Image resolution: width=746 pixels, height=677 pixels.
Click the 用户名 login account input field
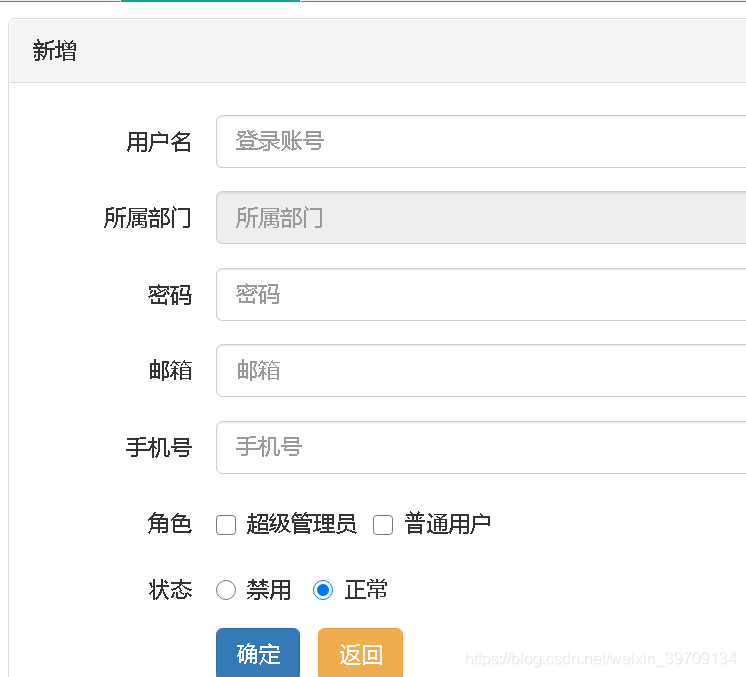pos(480,141)
